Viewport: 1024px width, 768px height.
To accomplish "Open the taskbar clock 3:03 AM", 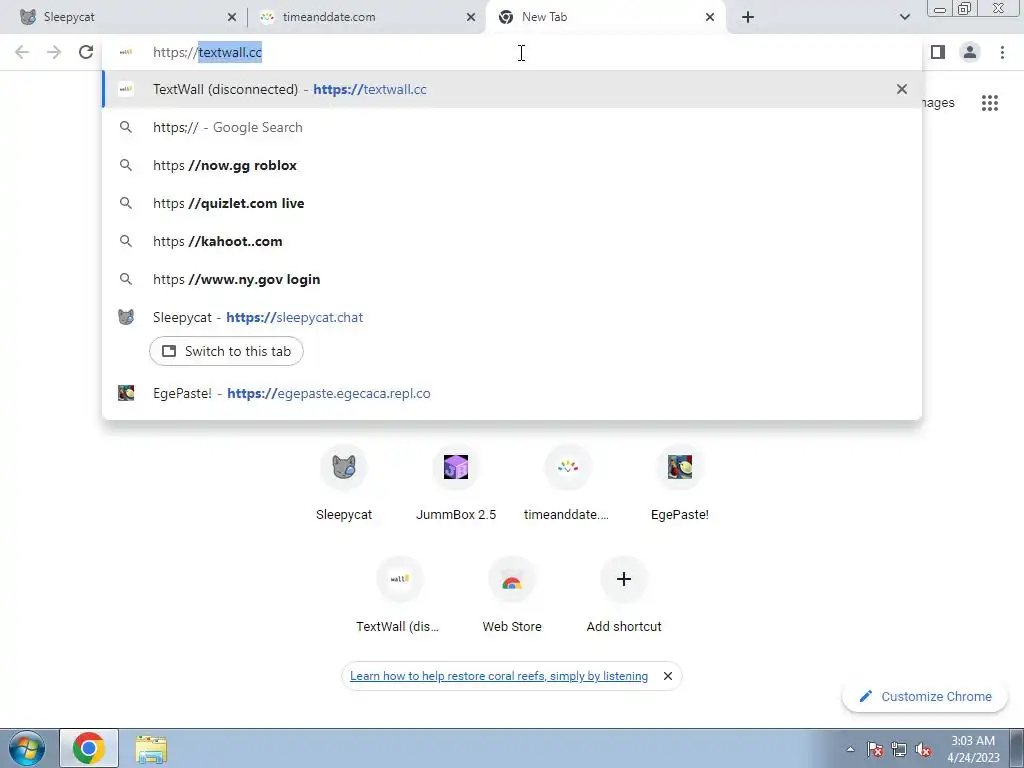I will (x=973, y=749).
